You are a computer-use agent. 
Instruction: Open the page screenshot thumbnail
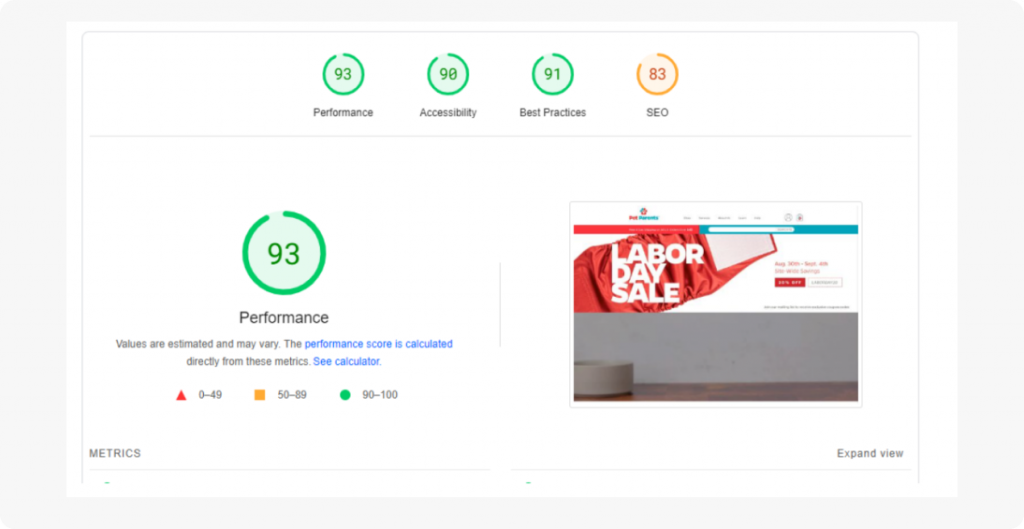pos(716,304)
